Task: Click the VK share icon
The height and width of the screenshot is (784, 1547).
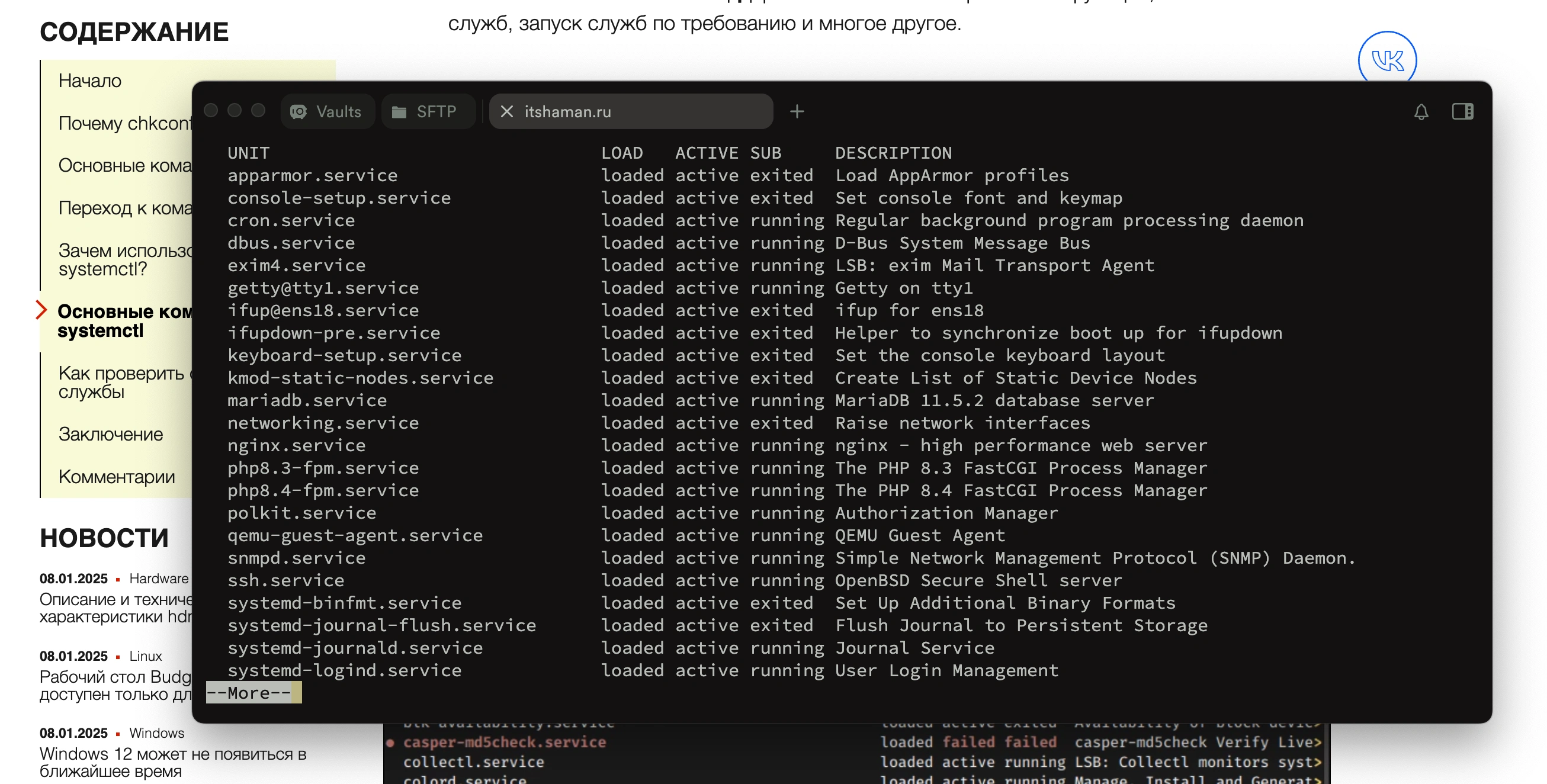Action: (x=1387, y=60)
